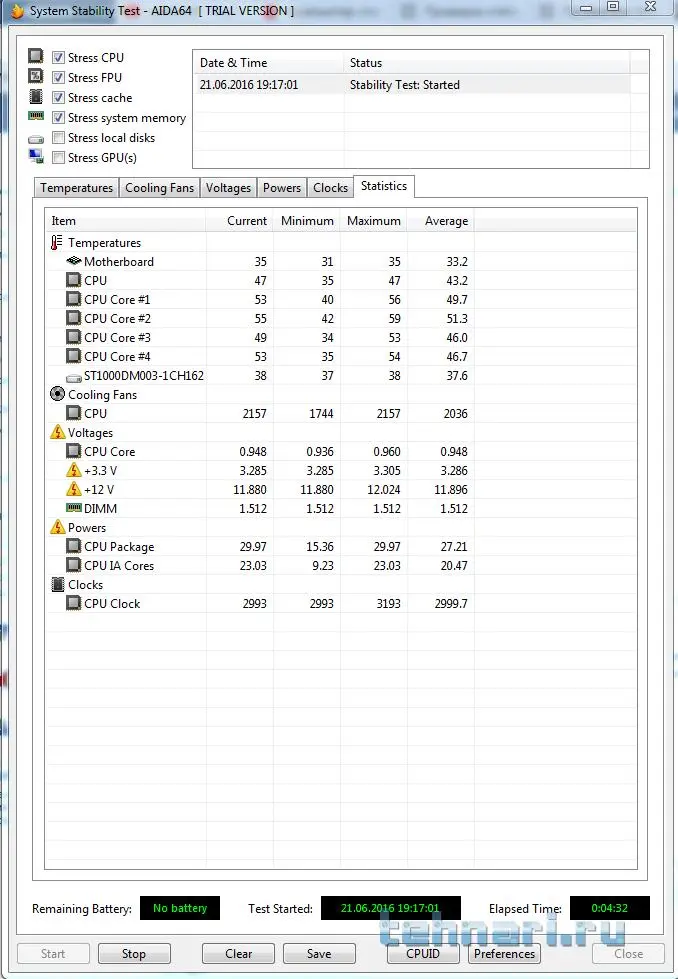This screenshot has height=979, width=678.
Task: Click the Cooling Fans fan icon
Action: [57, 394]
